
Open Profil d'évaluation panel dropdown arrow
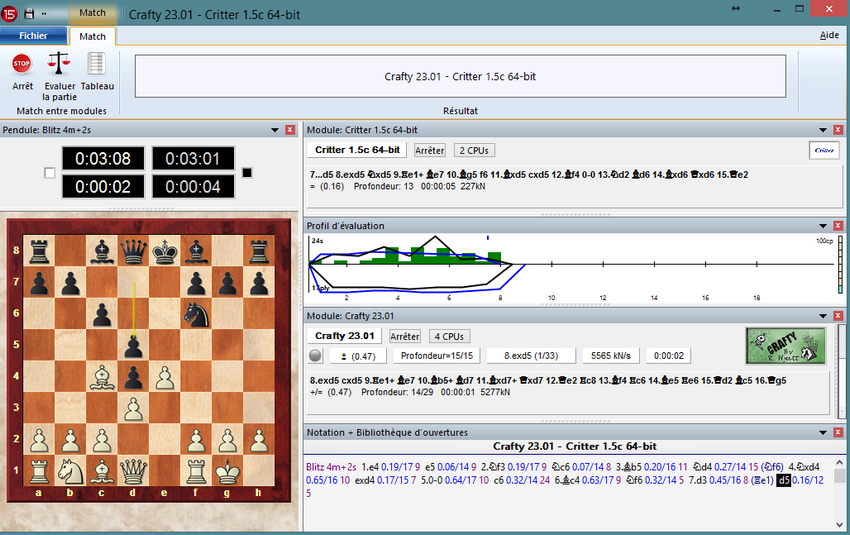pos(823,226)
